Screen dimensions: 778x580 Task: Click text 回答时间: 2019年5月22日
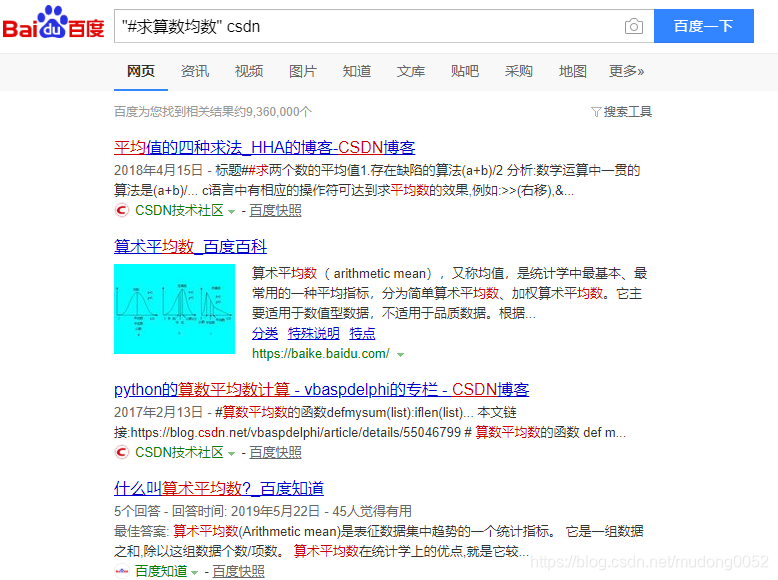pyautogui.click(x=246, y=511)
